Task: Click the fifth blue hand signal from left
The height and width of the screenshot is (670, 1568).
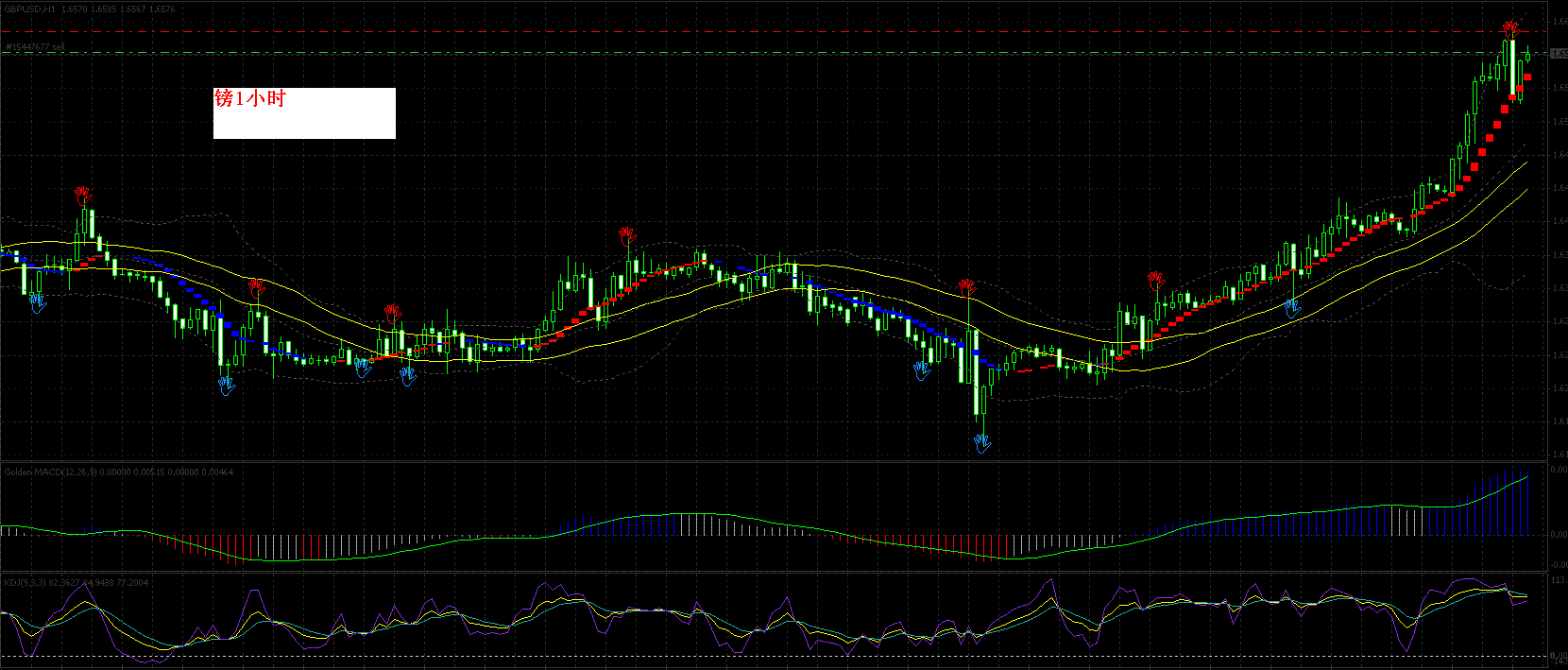Action: [x=922, y=370]
